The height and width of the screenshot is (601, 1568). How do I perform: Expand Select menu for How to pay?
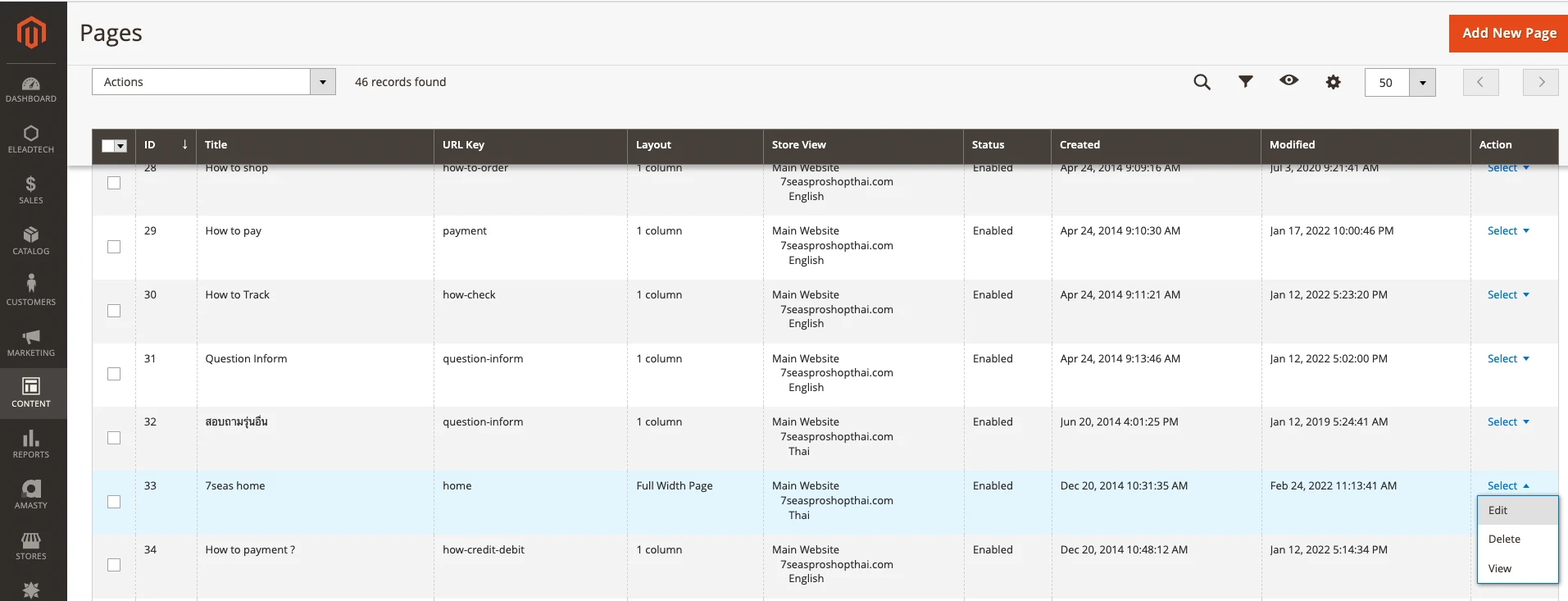pyautogui.click(x=1508, y=231)
